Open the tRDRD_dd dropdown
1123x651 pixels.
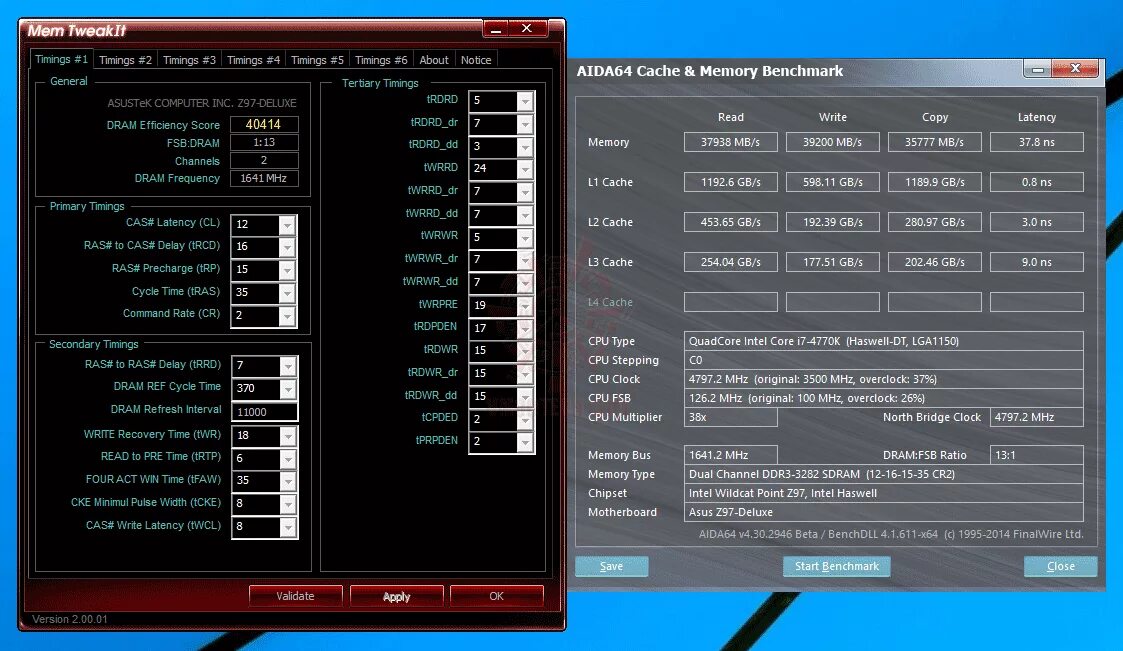[525, 147]
